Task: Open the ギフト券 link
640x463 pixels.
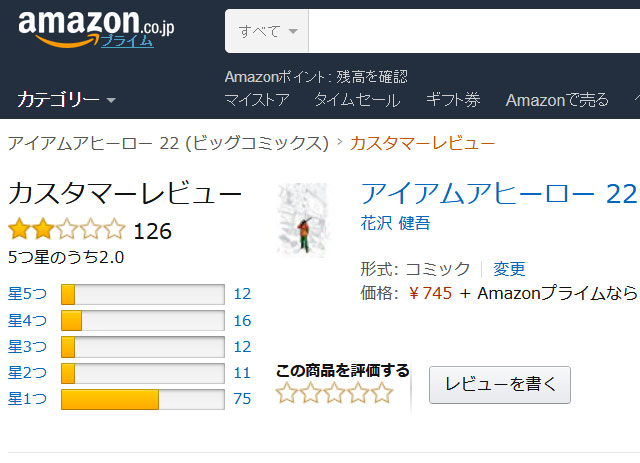Action: coord(453,99)
